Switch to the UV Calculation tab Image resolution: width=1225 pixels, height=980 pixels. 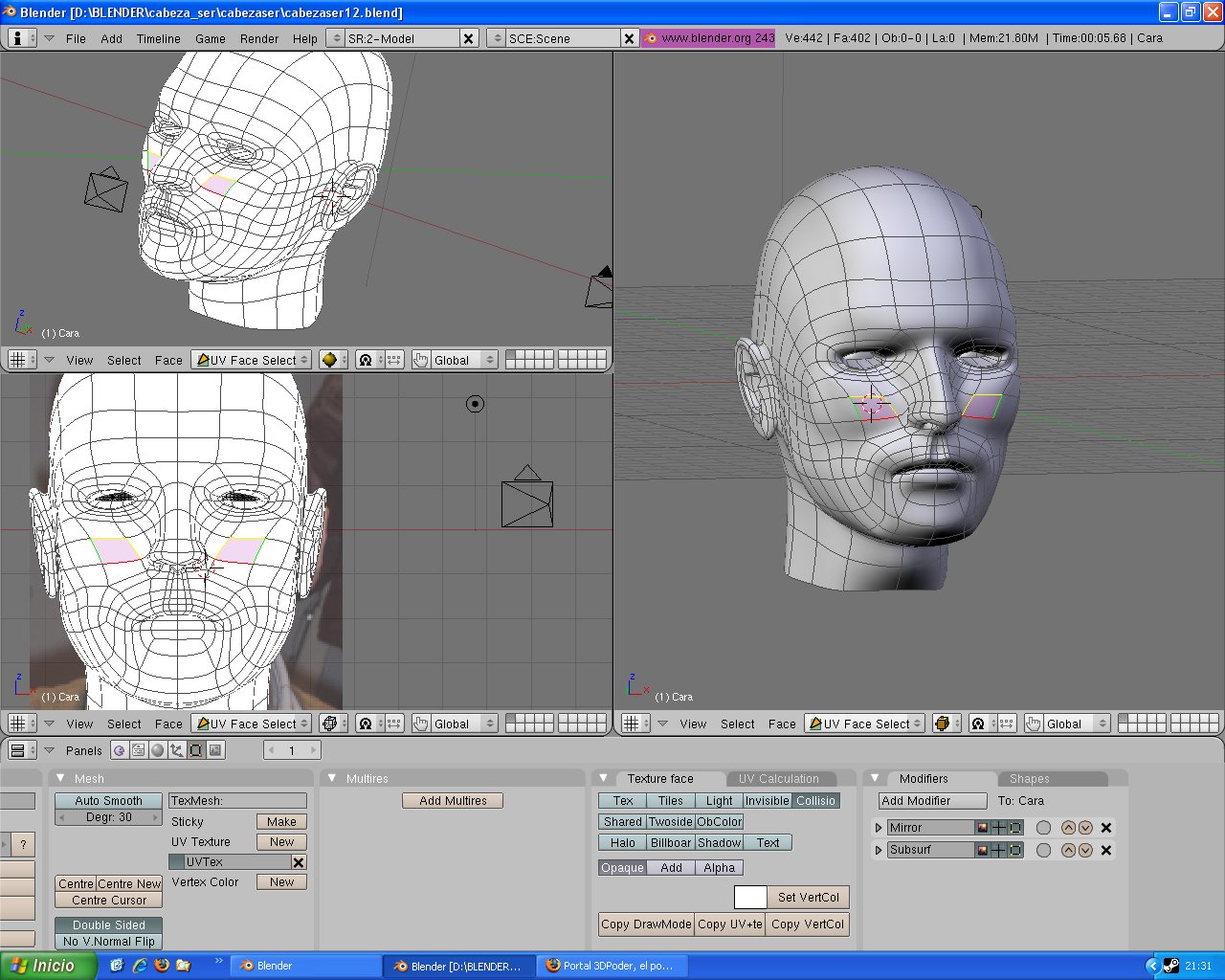pyautogui.click(x=778, y=779)
